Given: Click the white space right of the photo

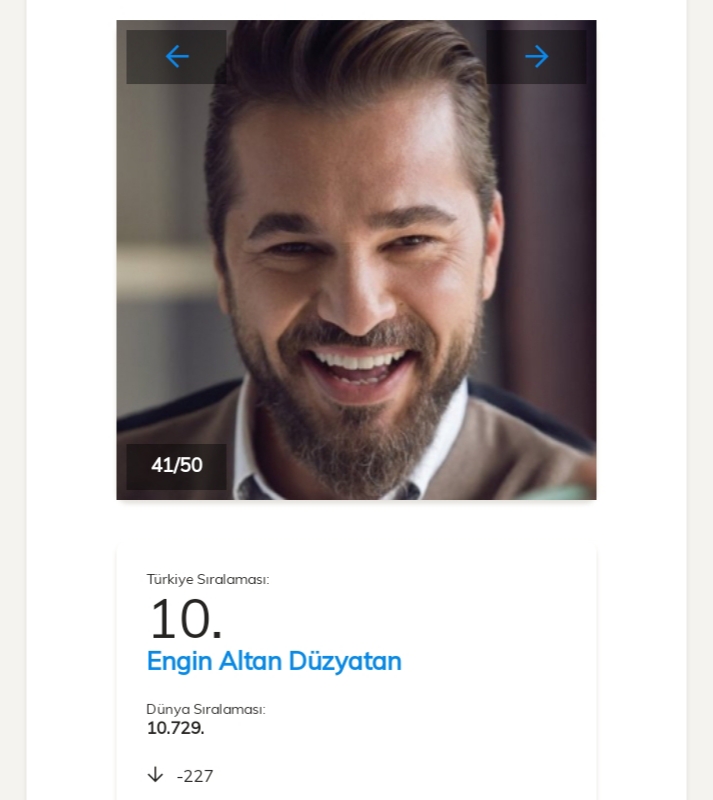Looking at the screenshot, I should (640, 260).
